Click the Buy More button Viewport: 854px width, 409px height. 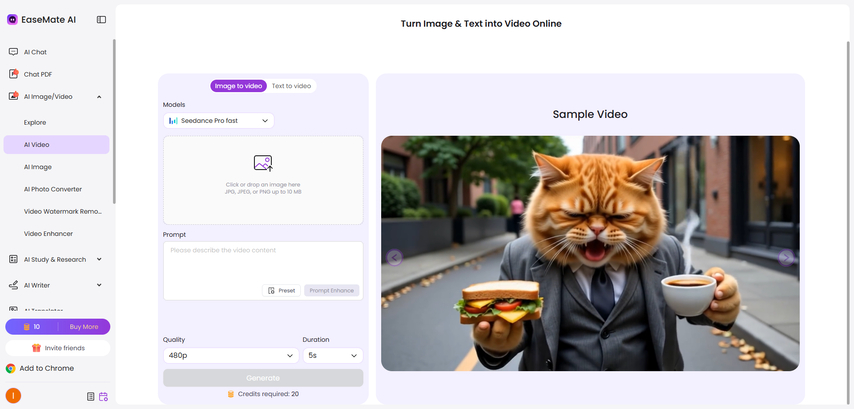pyautogui.click(x=84, y=327)
